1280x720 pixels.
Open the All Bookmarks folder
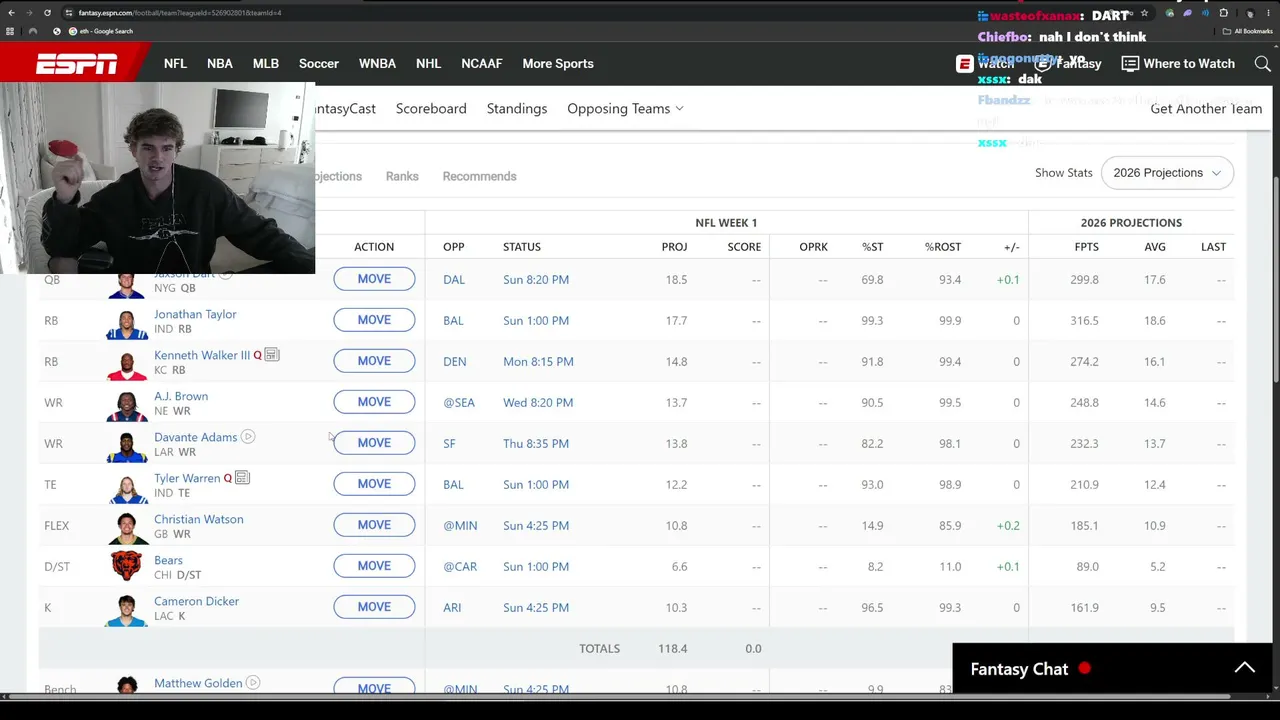[x=1248, y=31]
